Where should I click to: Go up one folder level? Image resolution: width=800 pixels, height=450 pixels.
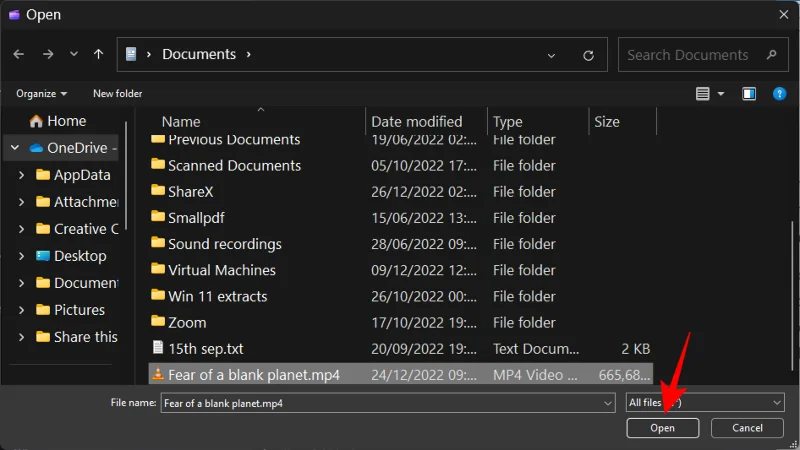(98, 54)
